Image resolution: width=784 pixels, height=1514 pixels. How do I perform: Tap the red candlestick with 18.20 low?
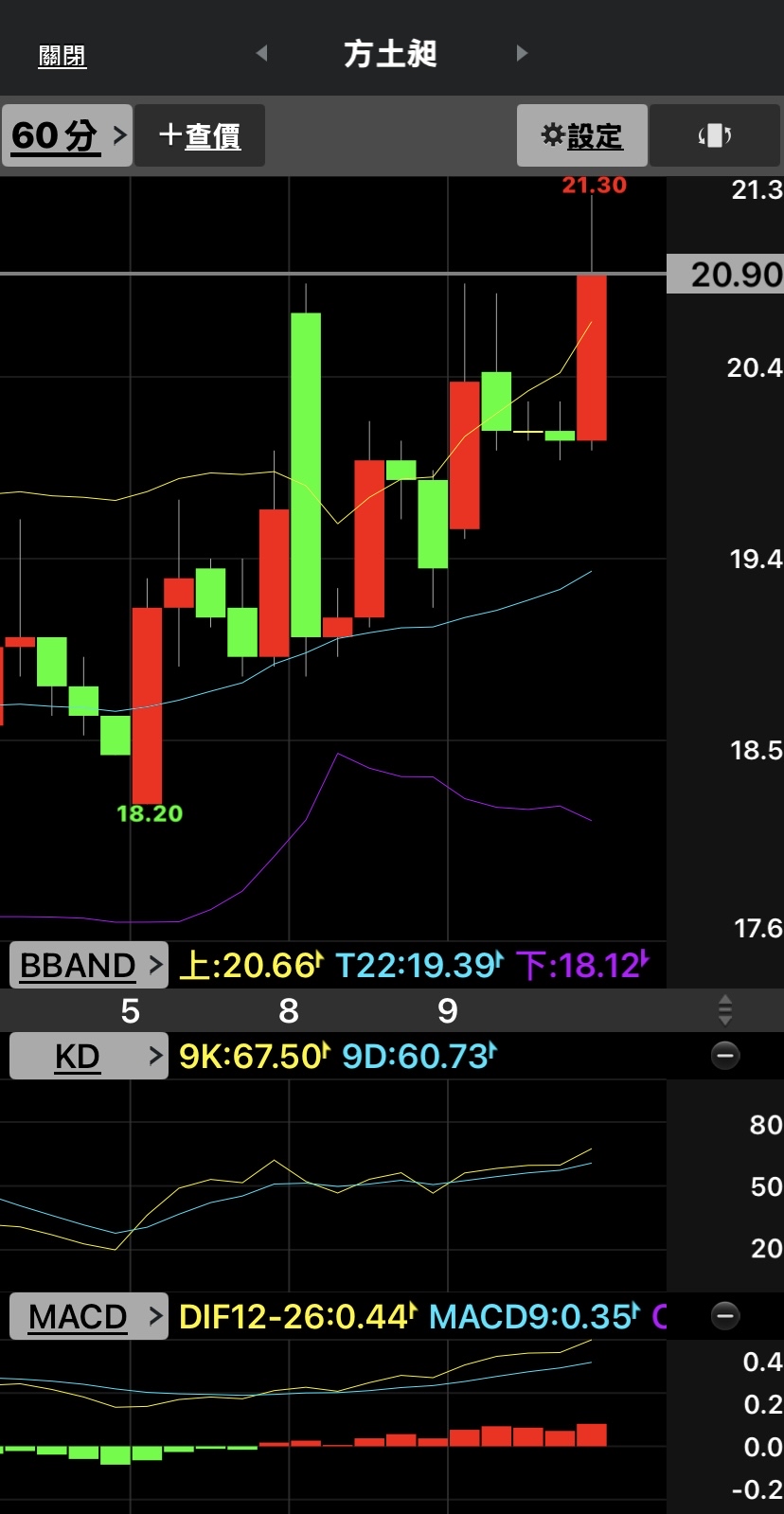(x=147, y=705)
